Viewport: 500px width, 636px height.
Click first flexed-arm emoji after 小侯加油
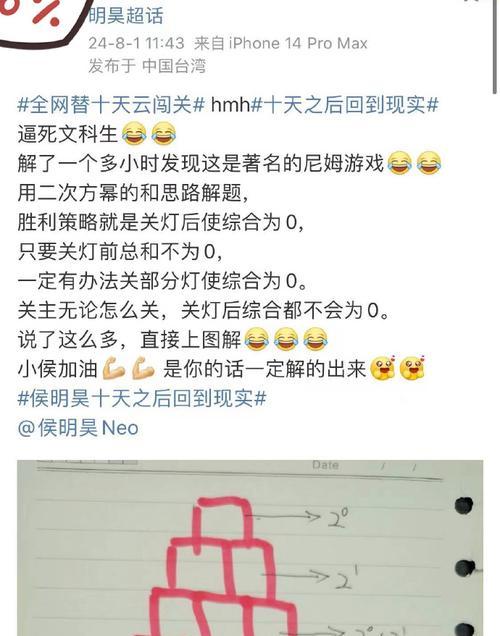pos(114,368)
